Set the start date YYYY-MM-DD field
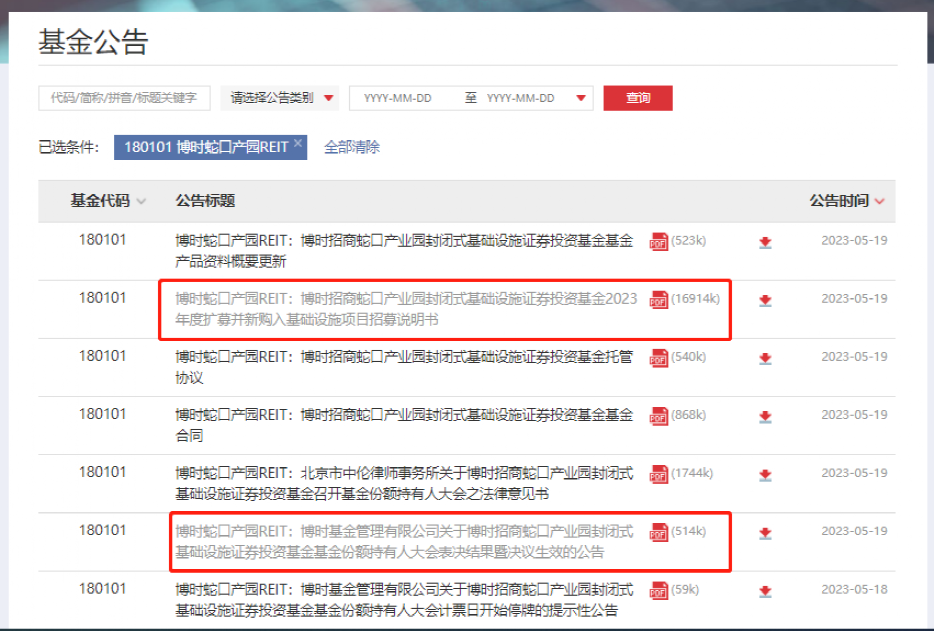This screenshot has height=631, width=934. [x=398, y=98]
